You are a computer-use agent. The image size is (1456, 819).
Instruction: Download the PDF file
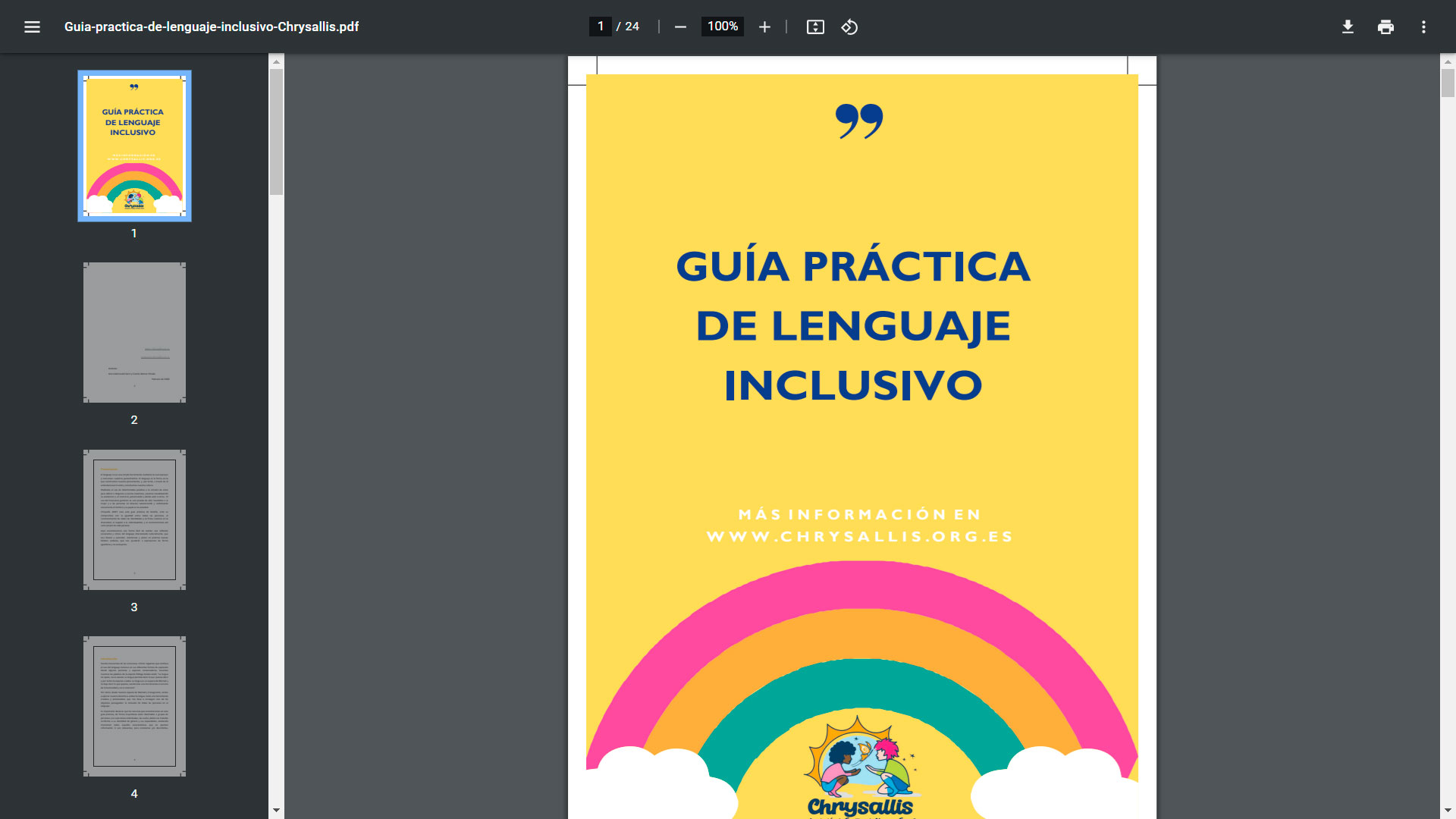pyautogui.click(x=1348, y=27)
